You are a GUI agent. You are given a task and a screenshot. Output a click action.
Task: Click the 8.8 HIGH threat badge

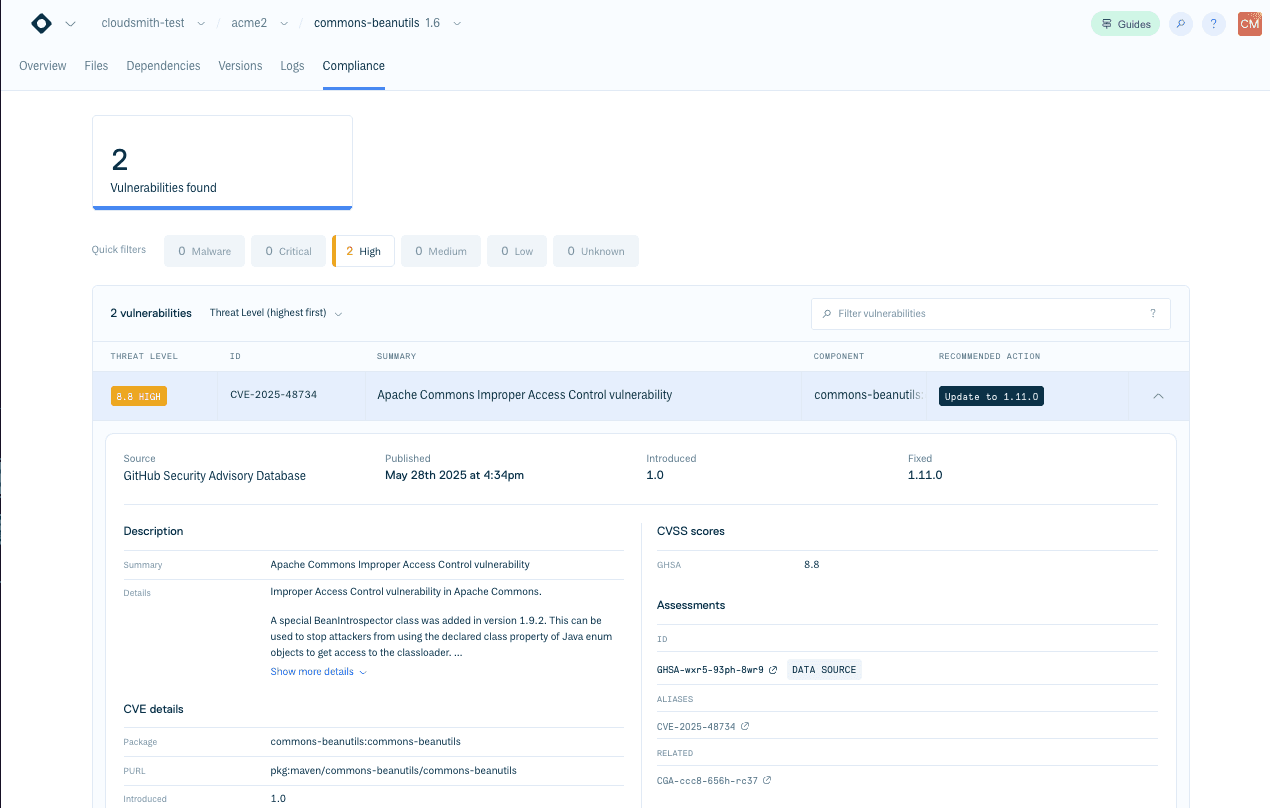click(x=139, y=396)
